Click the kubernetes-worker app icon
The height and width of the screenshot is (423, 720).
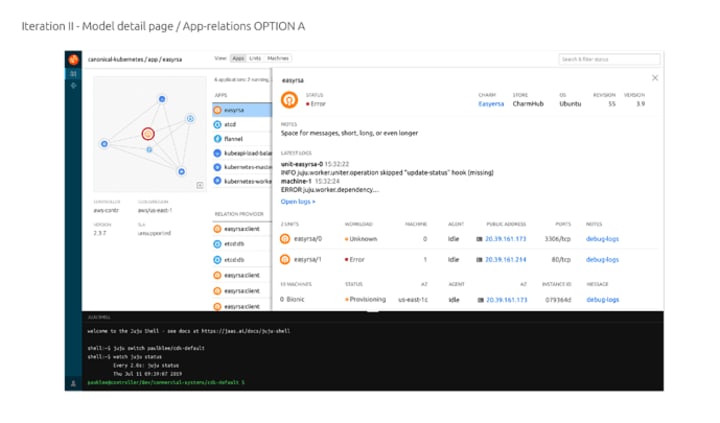click(218, 181)
